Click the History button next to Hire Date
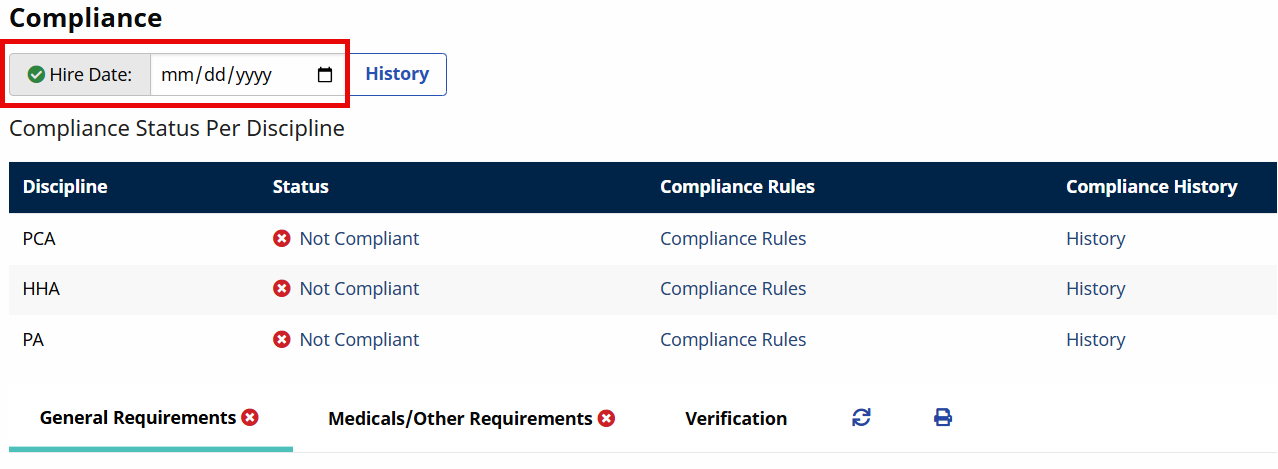Screen dimensions: 1278x469 tap(397, 74)
